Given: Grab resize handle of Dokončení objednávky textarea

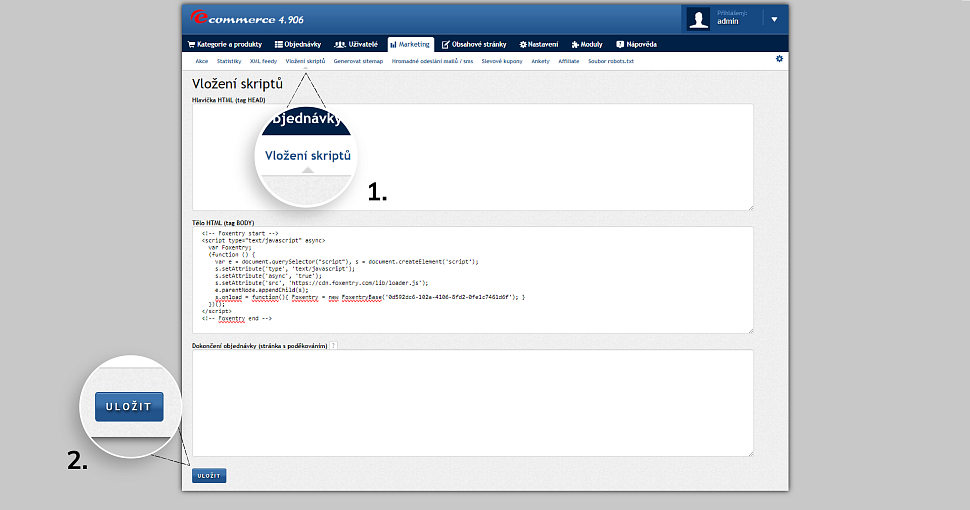Looking at the screenshot, I should coord(750,454).
